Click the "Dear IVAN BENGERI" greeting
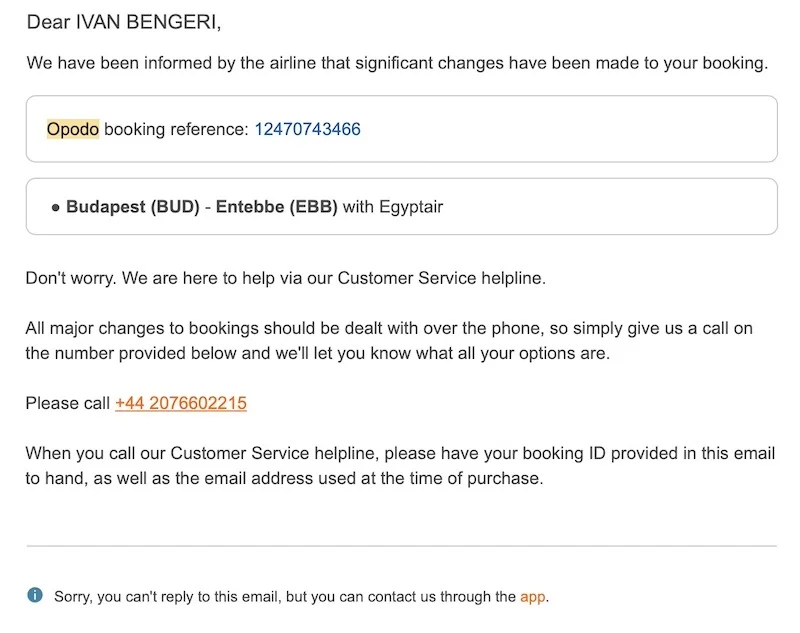The width and height of the screenshot is (800, 633). point(125,21)
